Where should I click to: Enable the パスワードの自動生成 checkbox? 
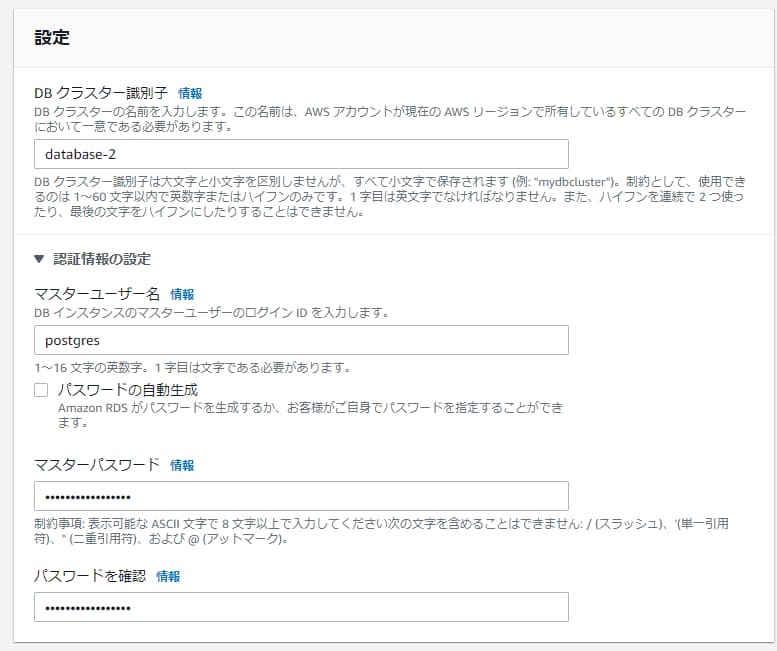point(41,390)
